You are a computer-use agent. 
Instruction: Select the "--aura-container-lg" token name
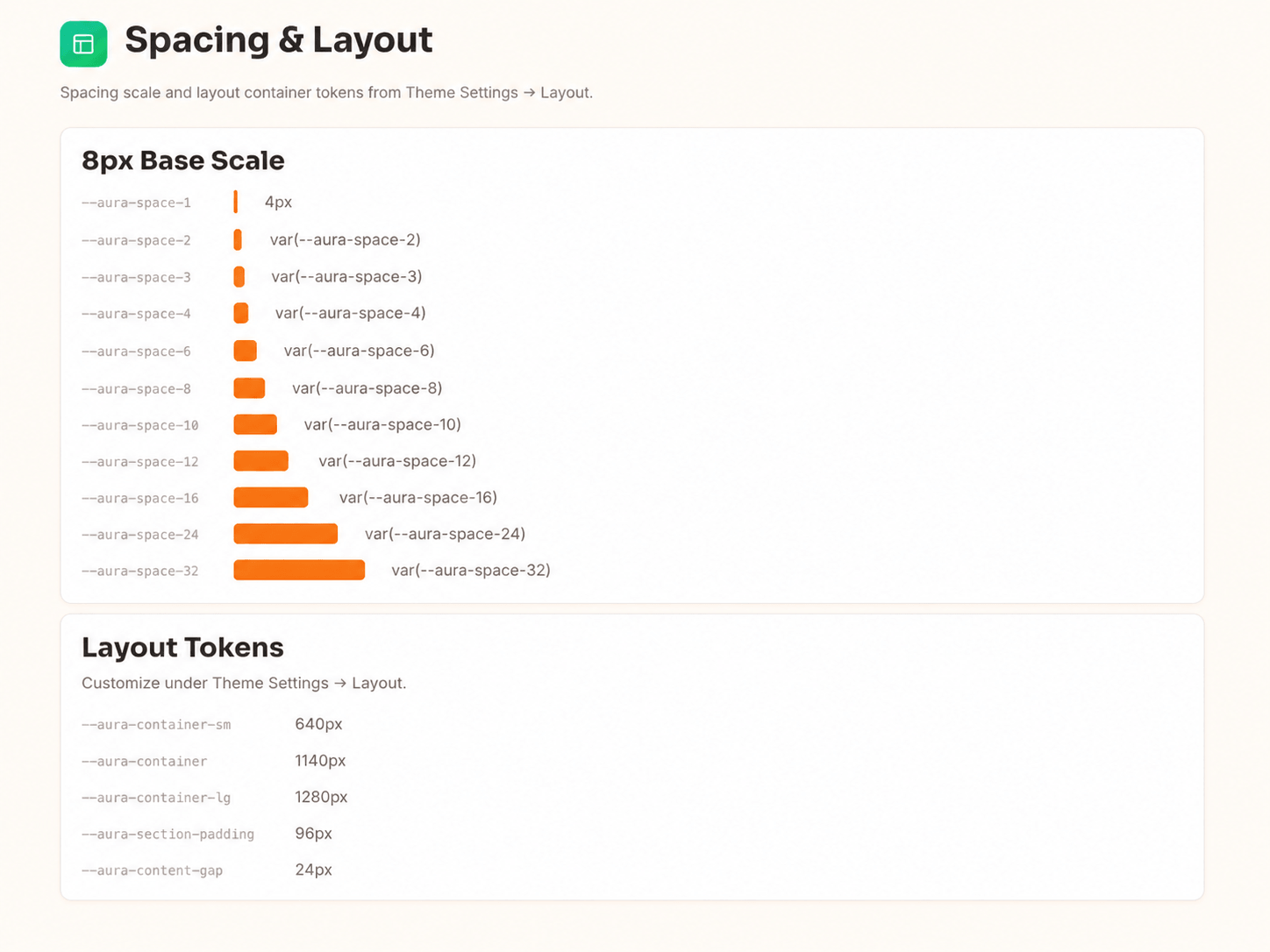(156, 798)
